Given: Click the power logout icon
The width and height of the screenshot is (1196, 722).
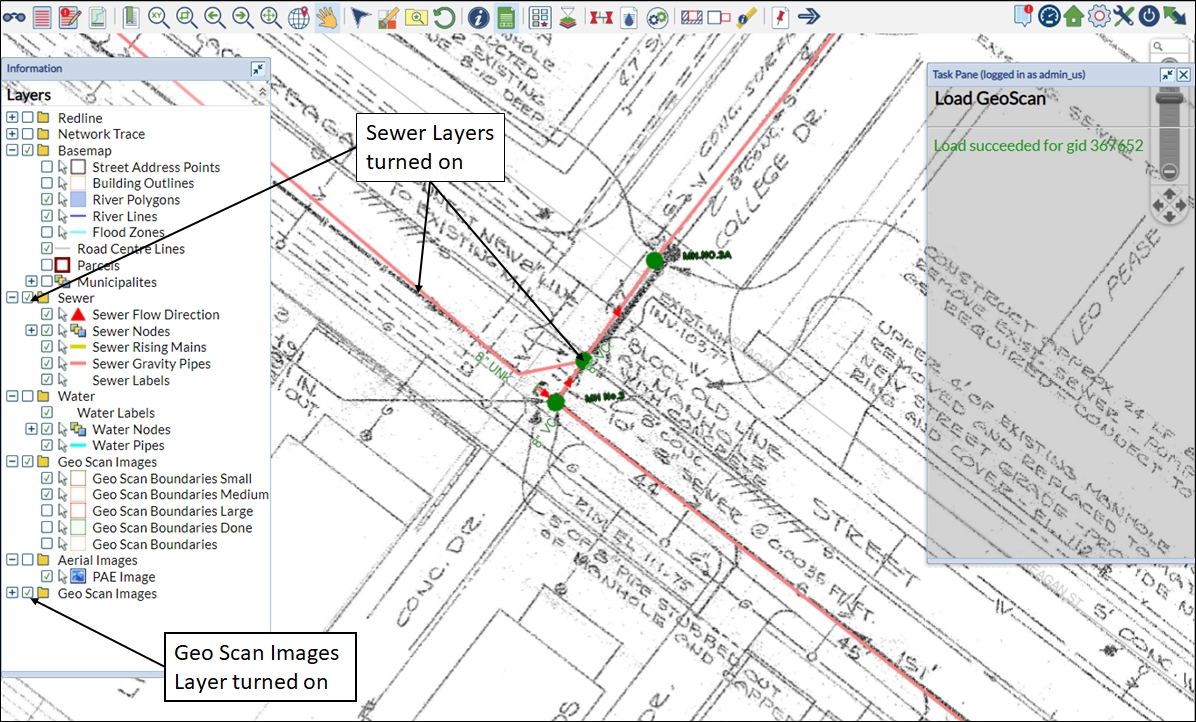Looking at the screenshot, I should tap(1149, 16).
